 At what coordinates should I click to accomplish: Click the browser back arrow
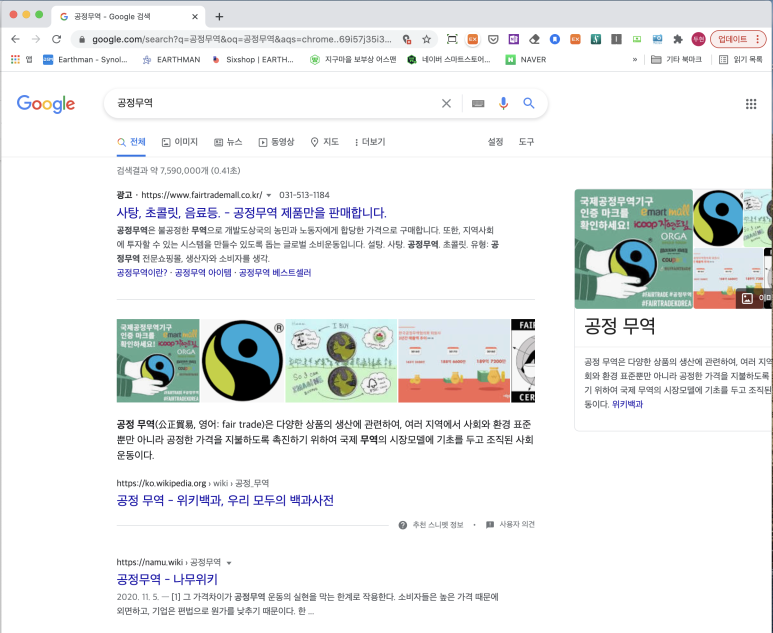[15, 39]
